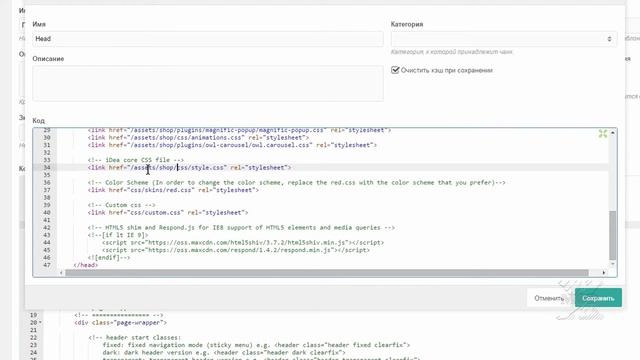
Task: Click the html5shiv script line 44
Action: click(243, 242)
